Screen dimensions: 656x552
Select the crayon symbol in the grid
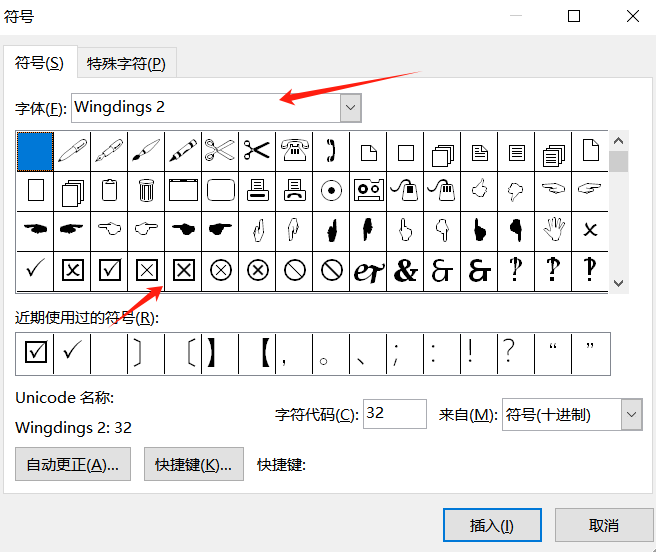183,151
